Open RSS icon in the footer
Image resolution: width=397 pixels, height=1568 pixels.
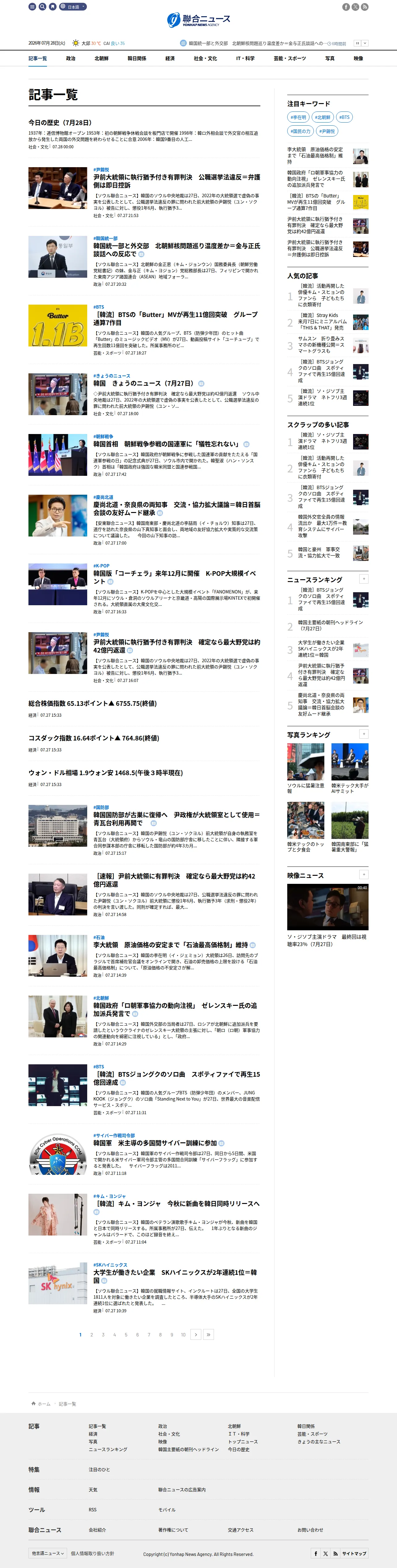(x=335, y=1553)
